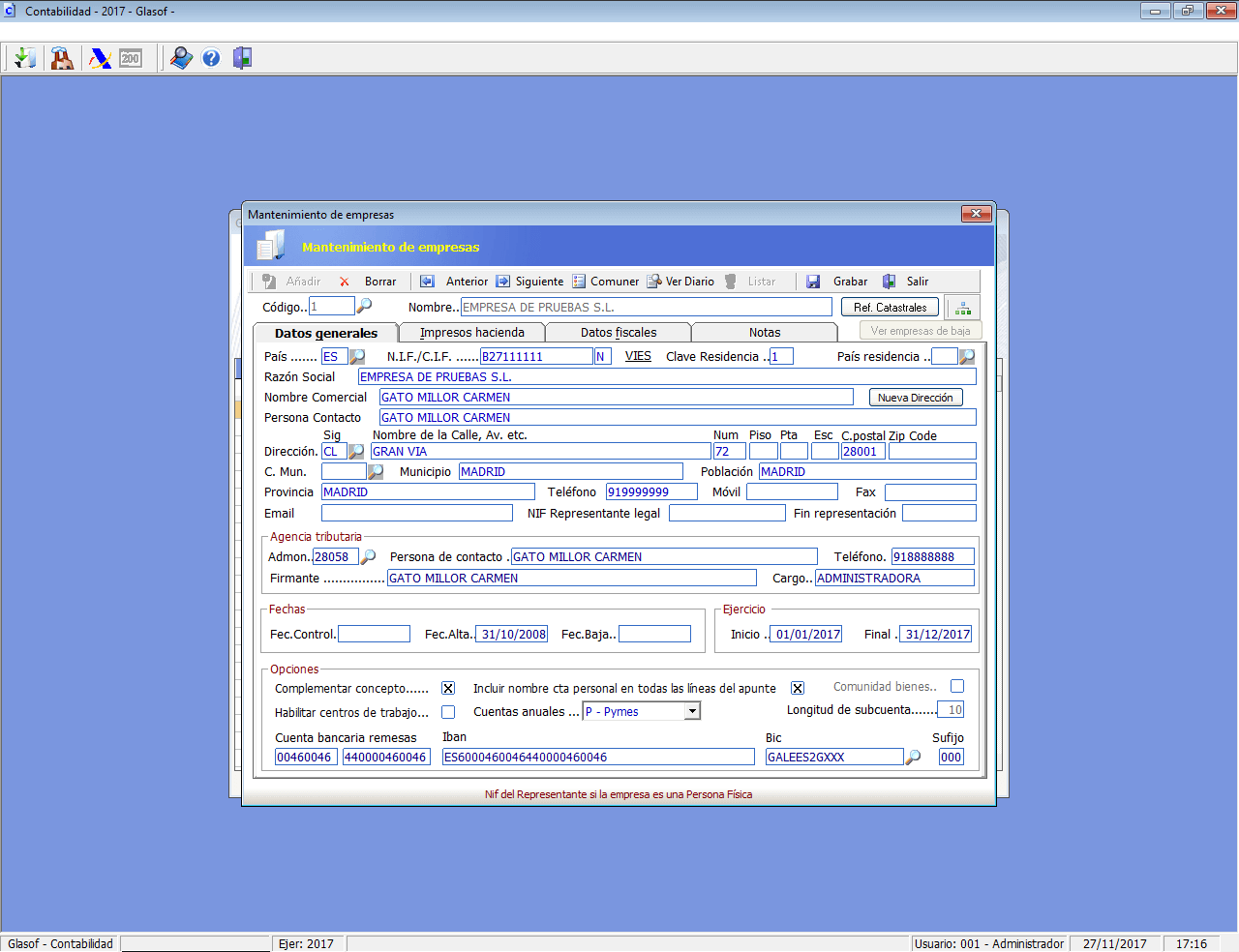Click the VIES link
1239x952 pixels.
(638, 356)
